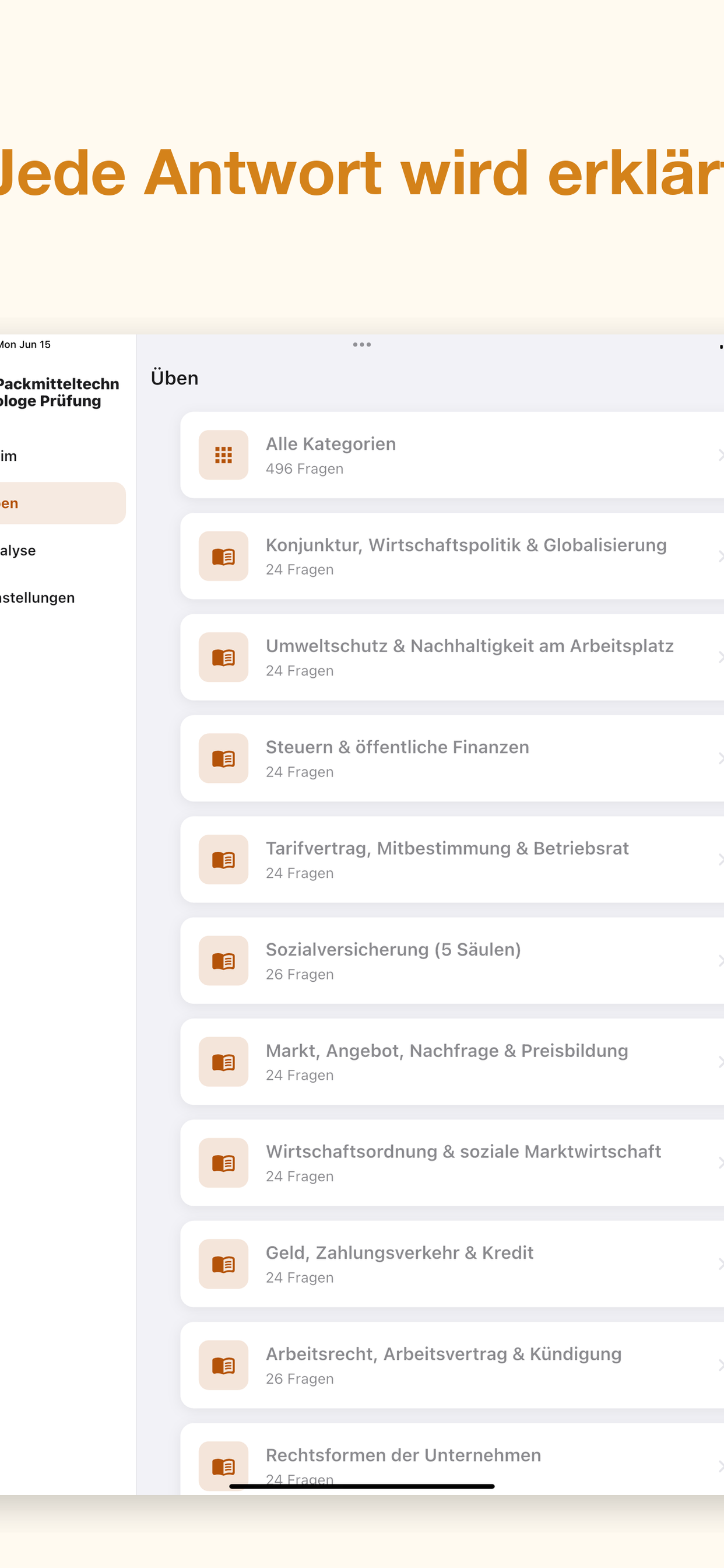Open Sozialversicherung (5 Säulen) category
Viewport: 724px width, 1568px height.
(452, 960)
